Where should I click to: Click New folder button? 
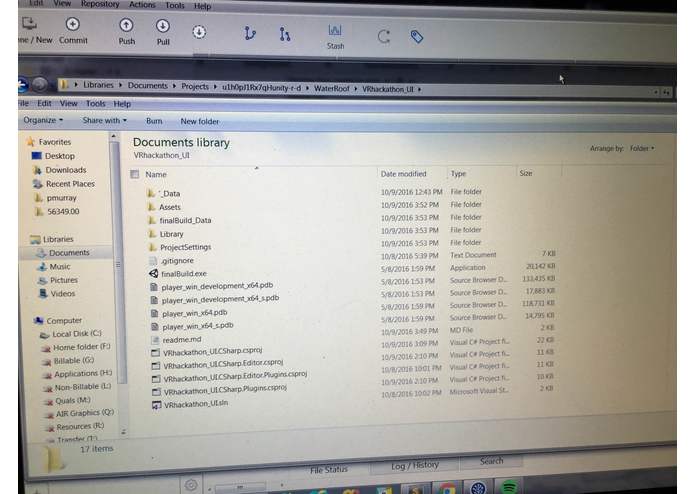(199, 121)
